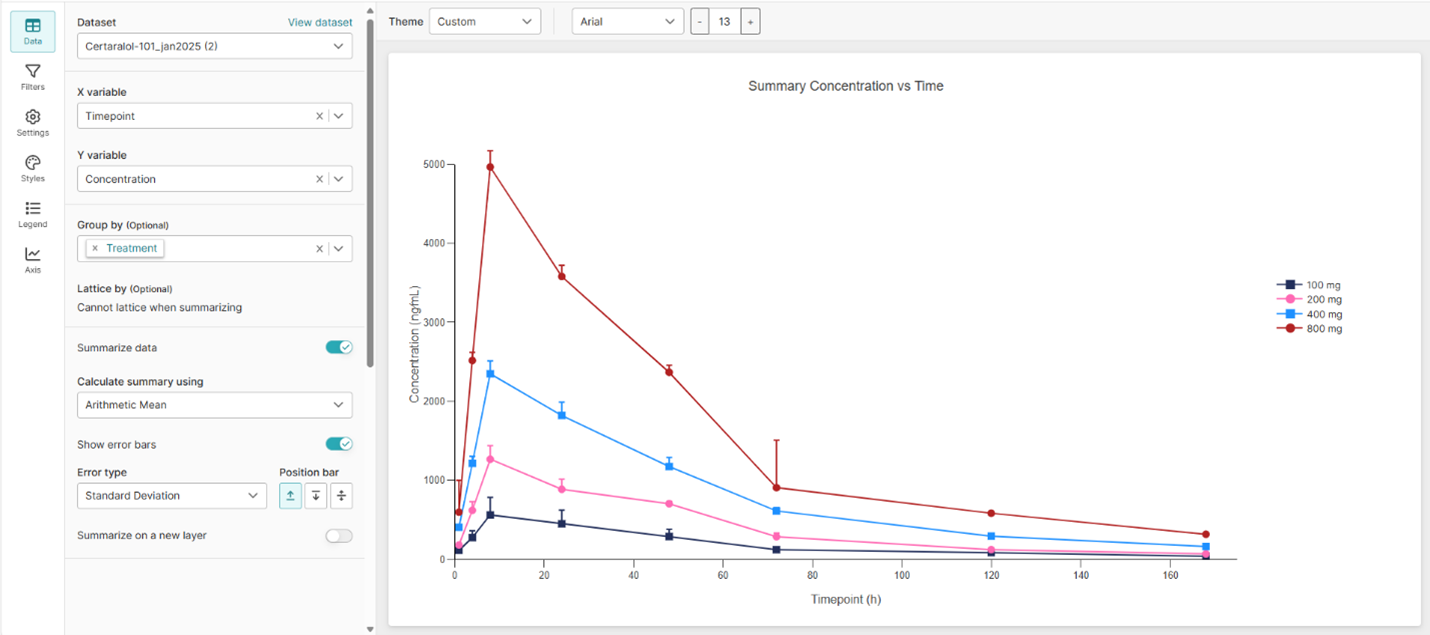Open the Styles panel
The height and width of the screenshot is (635, 1430).
pos(32,168)
